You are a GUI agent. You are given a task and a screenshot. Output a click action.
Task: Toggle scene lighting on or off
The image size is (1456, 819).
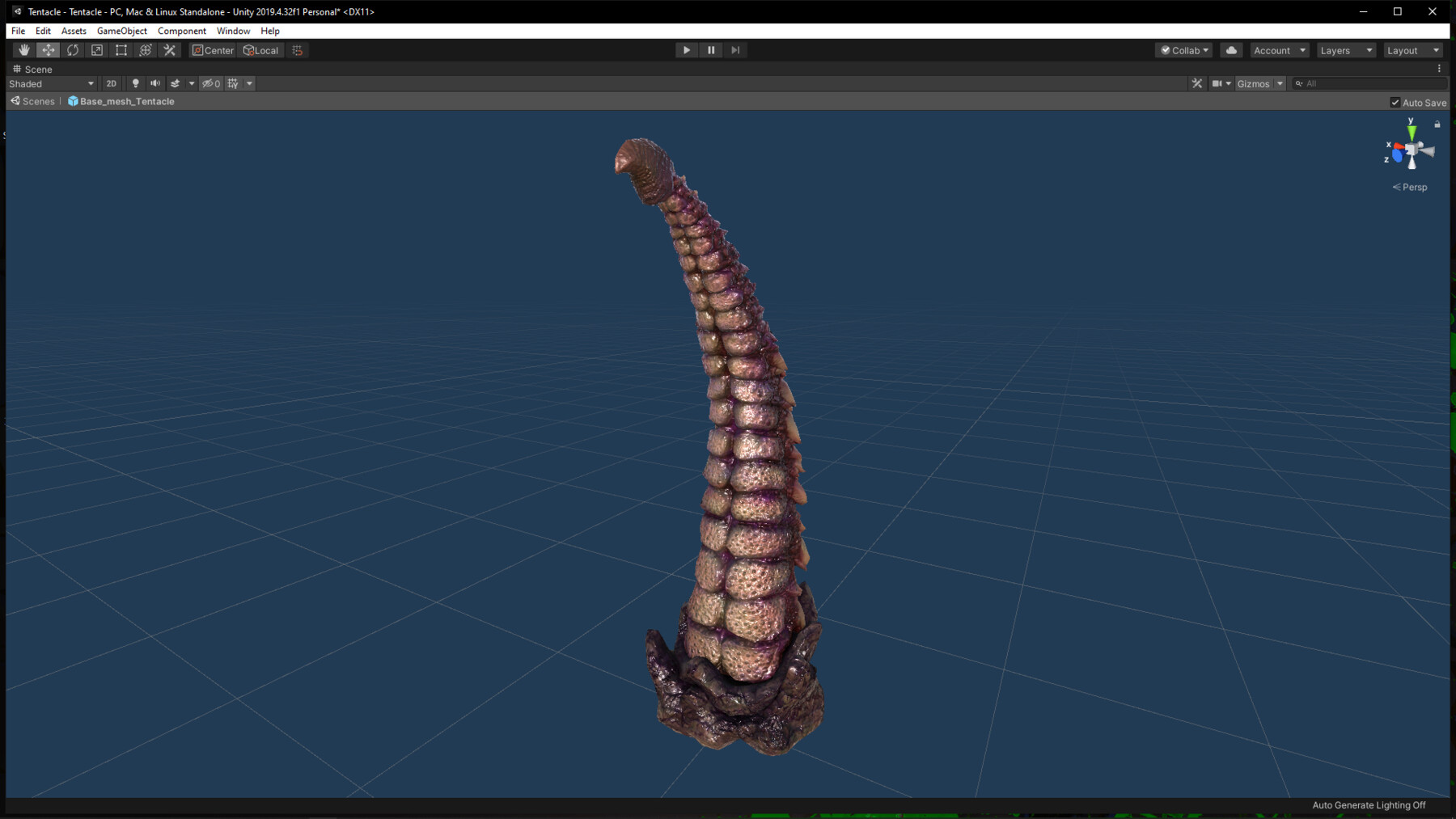(x=135, y=83)
